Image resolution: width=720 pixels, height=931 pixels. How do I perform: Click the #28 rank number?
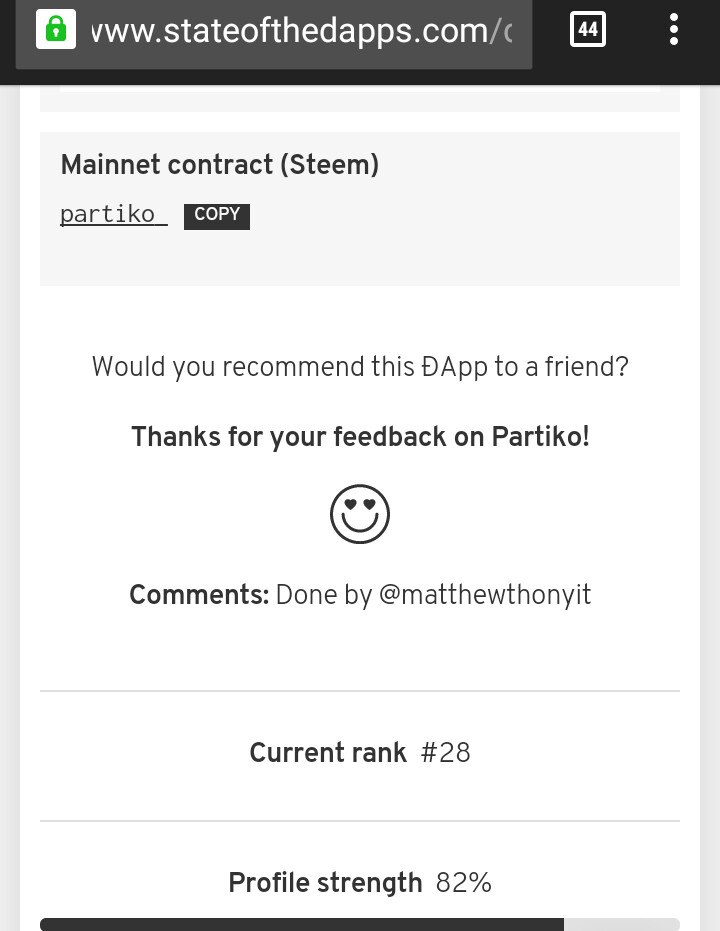446,752
